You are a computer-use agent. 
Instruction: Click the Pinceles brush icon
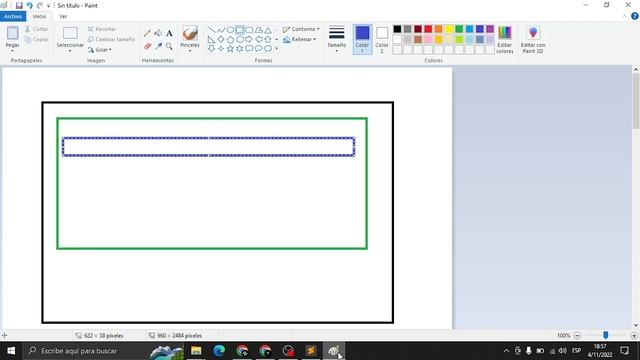(190, 33)
